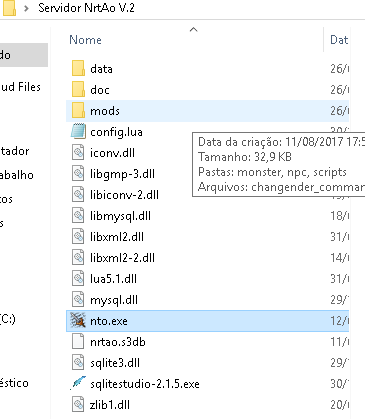This screenshot has height=419, width=365.
Task: Select the (C:) drive in navigation pane
Action: tap(7, 319)
